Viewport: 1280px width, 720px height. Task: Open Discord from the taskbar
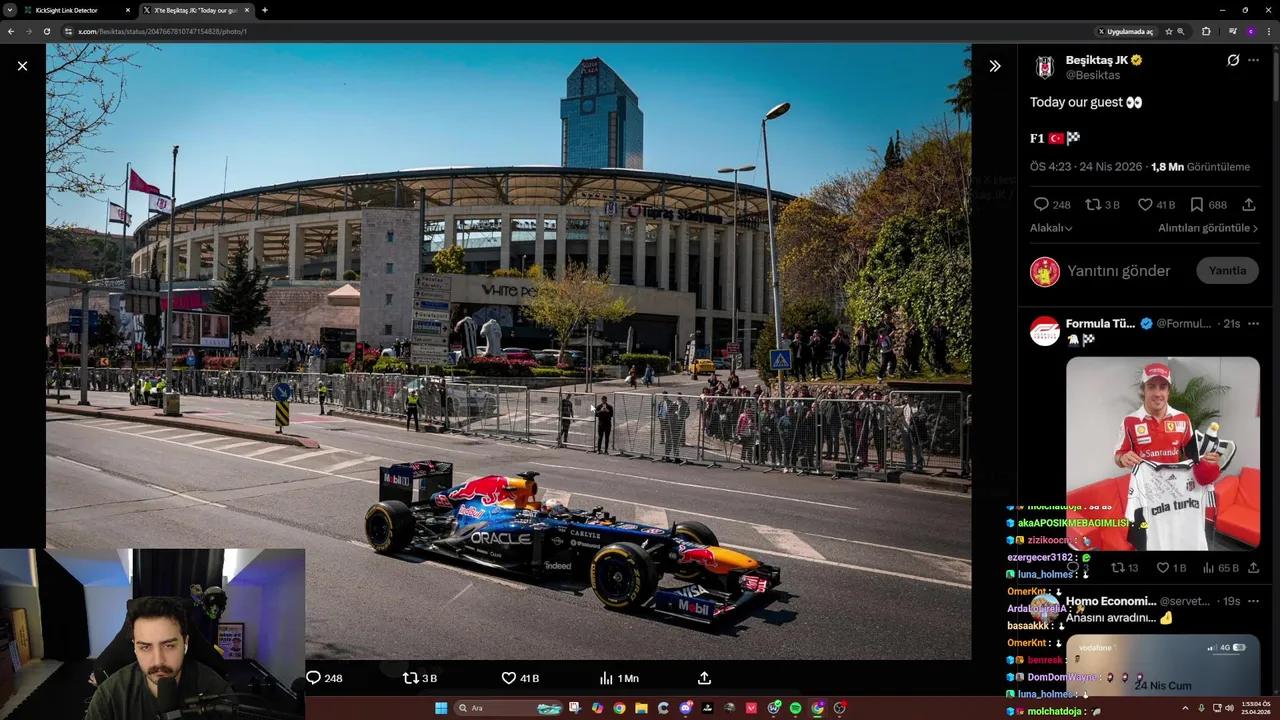pyautogui.click(x=685, y=708)
